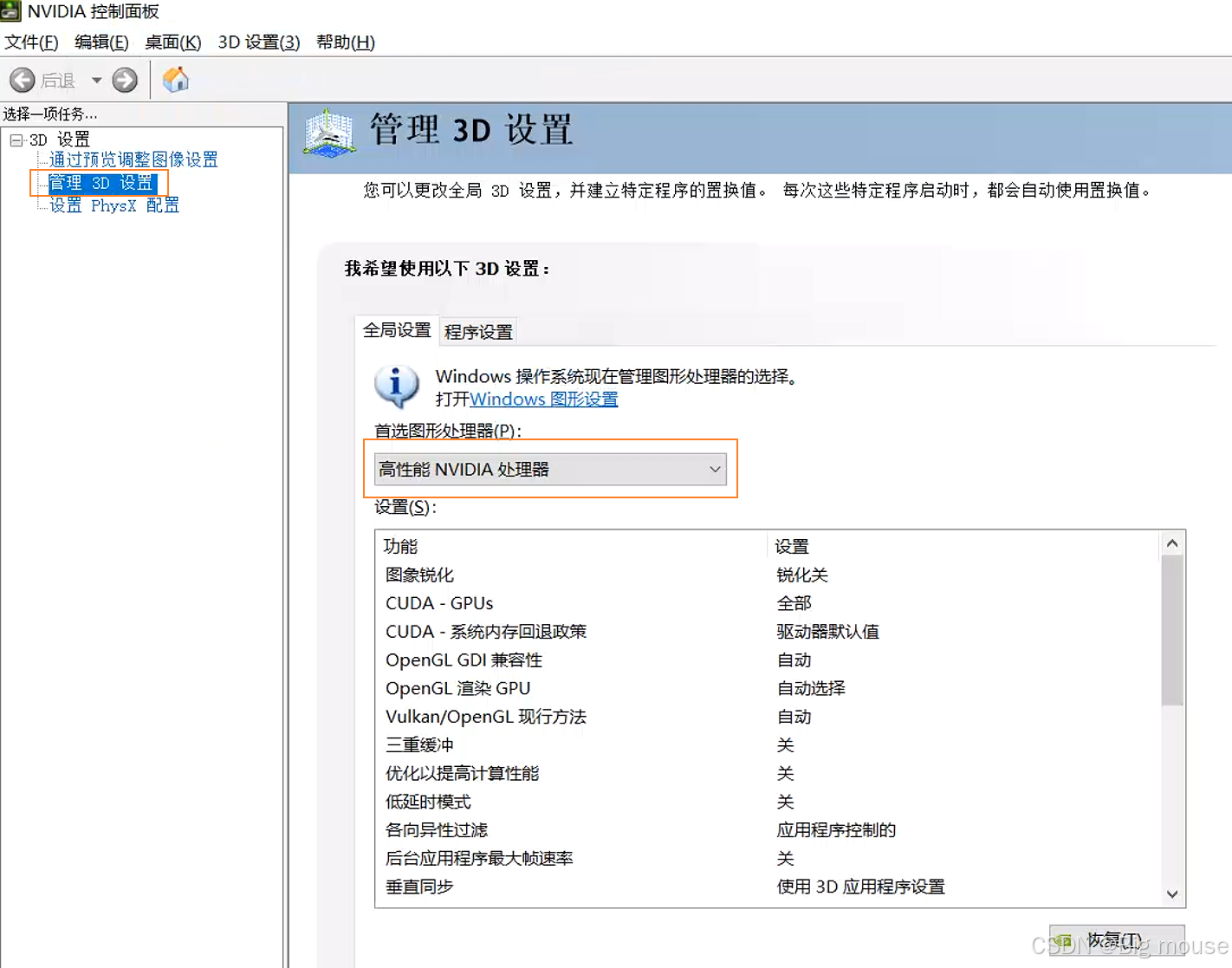Screen dimensions: 1232x968
Task: Click the 全部 value for CUDA GPUs
Action: (x=794, y=603)
